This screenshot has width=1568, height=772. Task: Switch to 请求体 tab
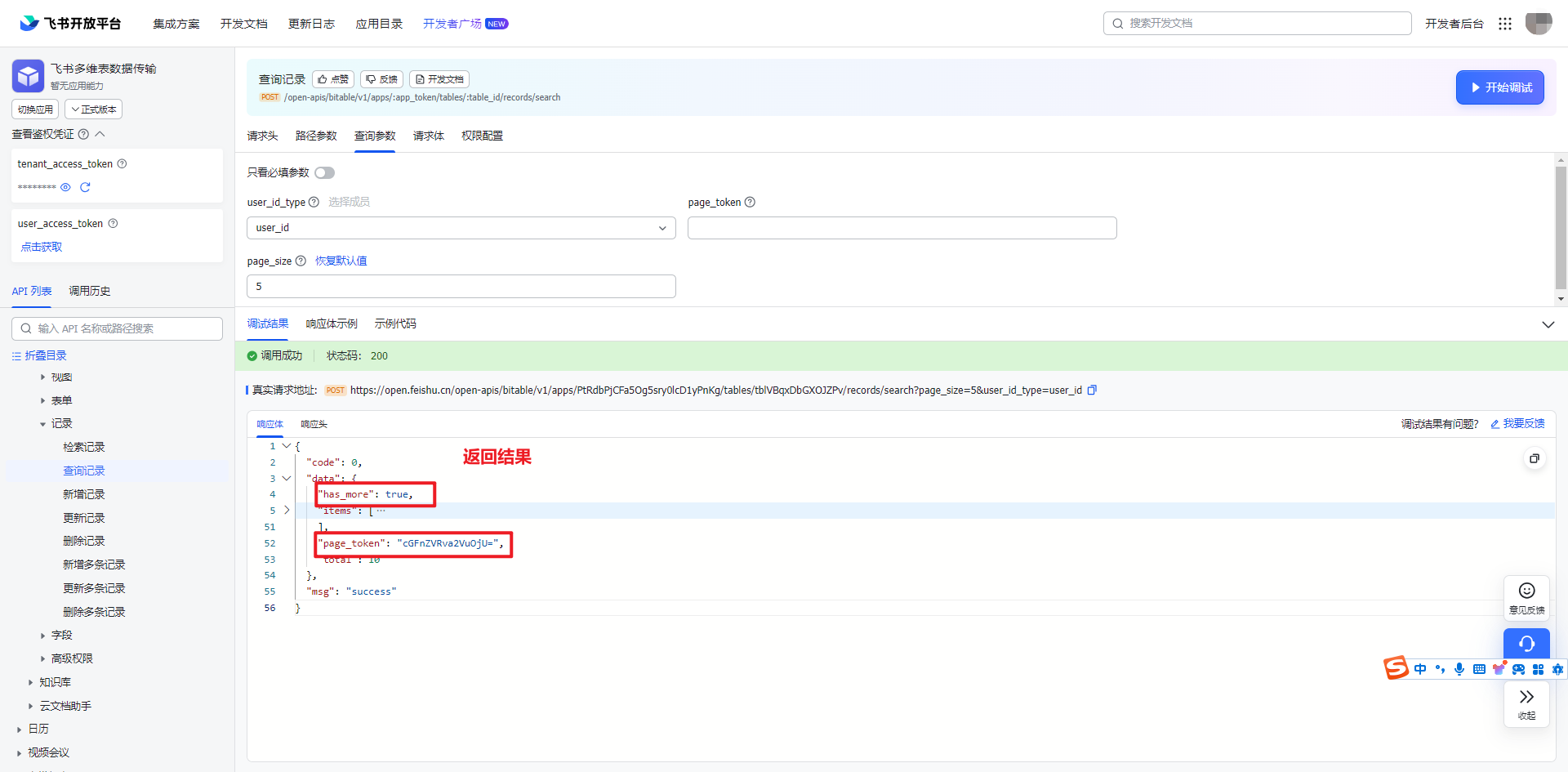(x=429, y=136)
